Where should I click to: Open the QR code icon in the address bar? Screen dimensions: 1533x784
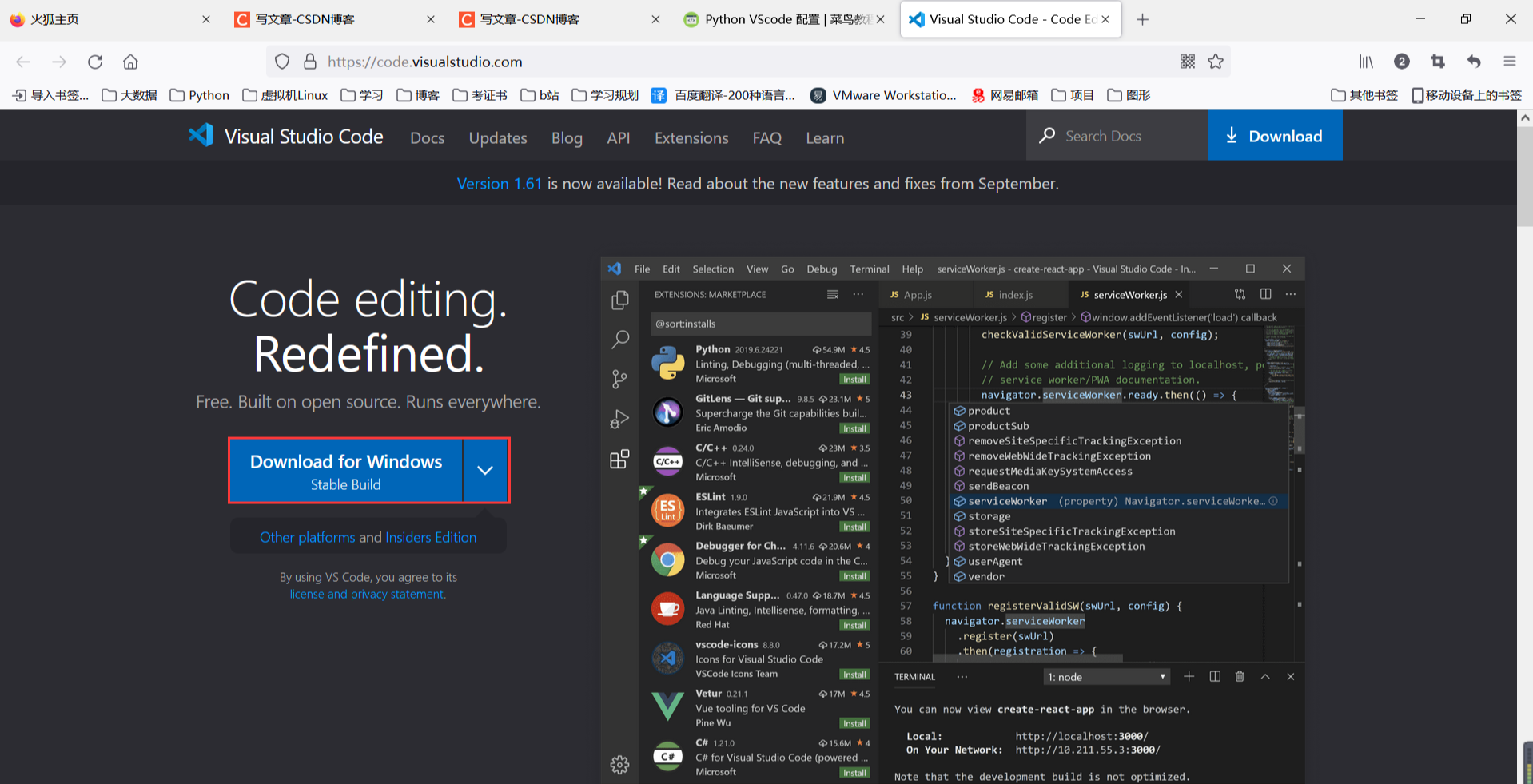click(1188, 62)
